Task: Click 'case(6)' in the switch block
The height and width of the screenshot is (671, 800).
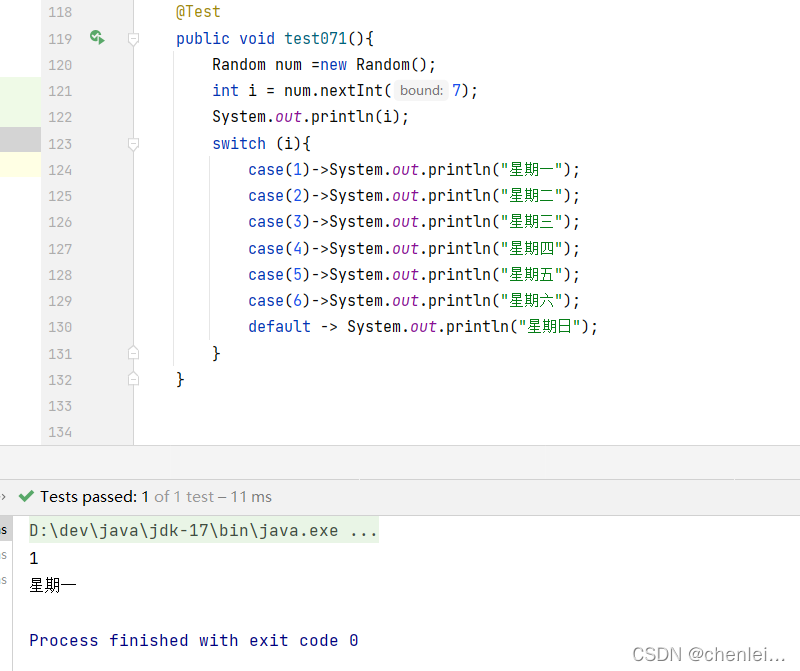Action: pyautogui.click(x=279, y=301)
